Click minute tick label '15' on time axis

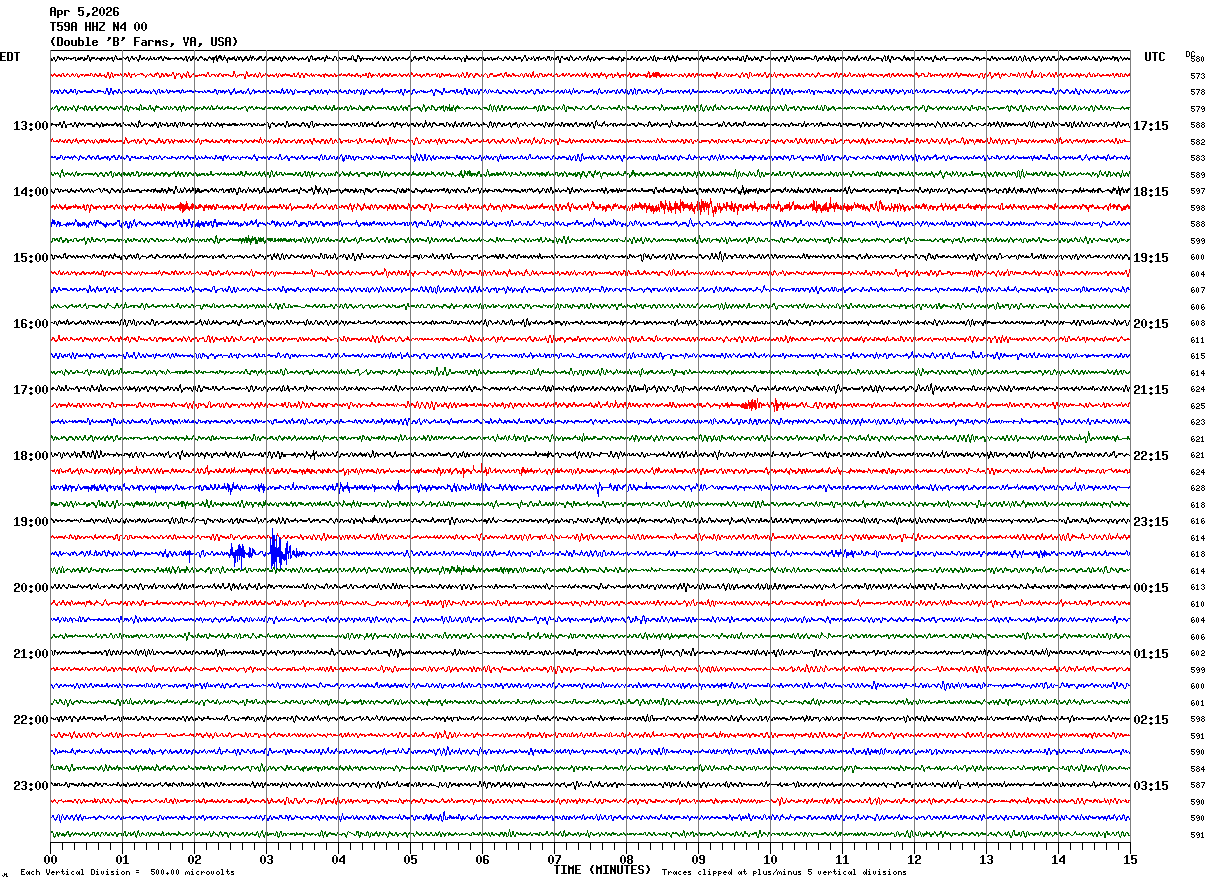pyautogui.click(x=1130, y=859)
